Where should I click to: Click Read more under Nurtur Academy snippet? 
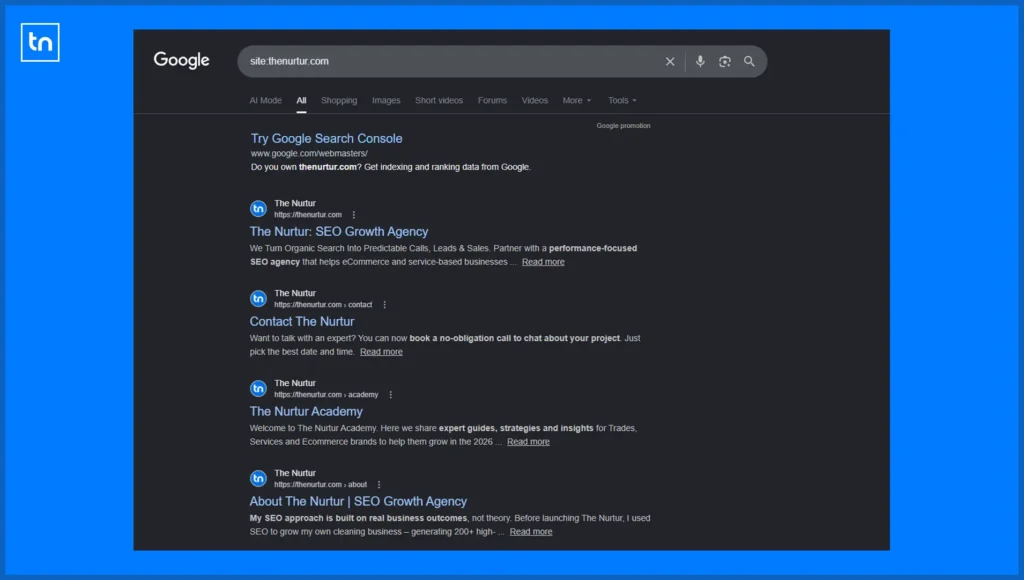[x=528, y=442]
